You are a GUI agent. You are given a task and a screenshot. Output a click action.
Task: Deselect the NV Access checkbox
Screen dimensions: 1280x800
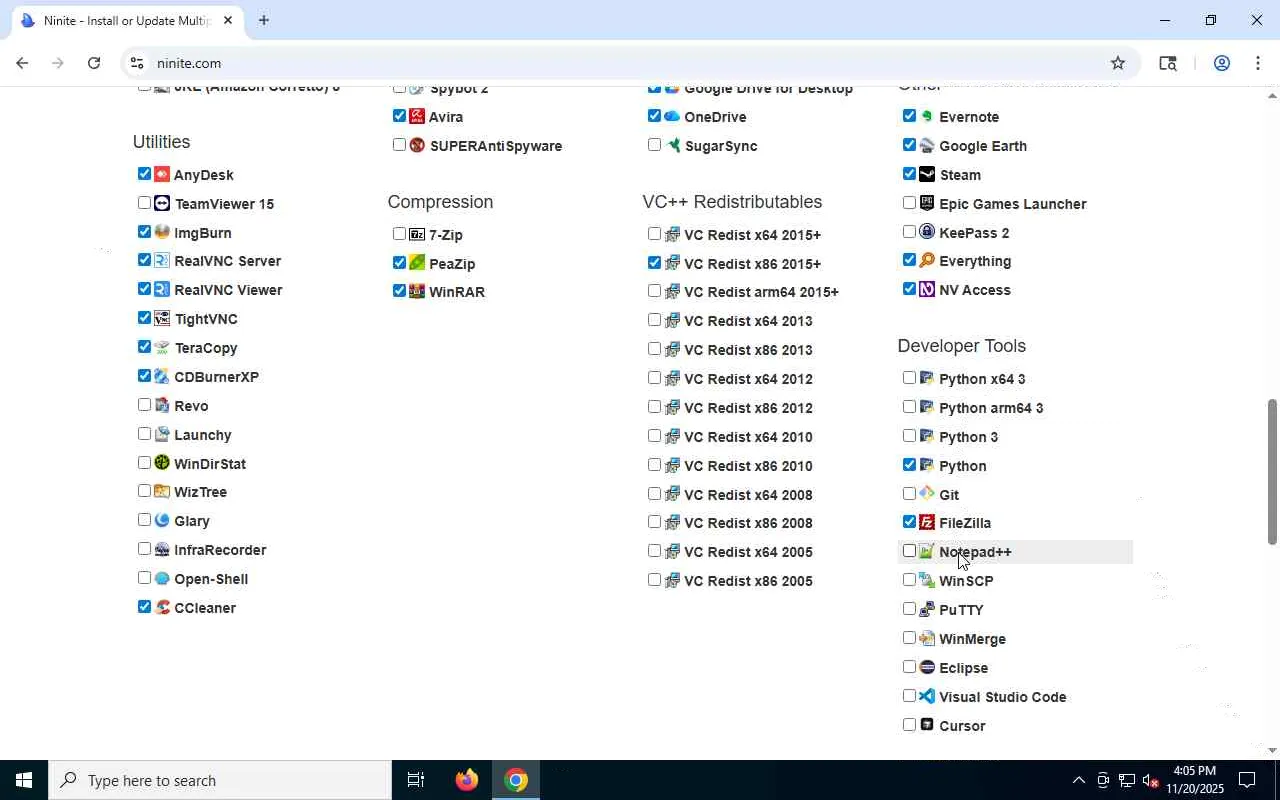tap(909, 289)
